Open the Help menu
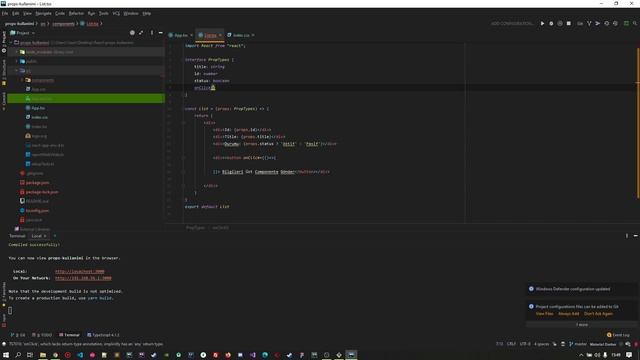This screenshot has width=640, height=360. tap(147, 13)
